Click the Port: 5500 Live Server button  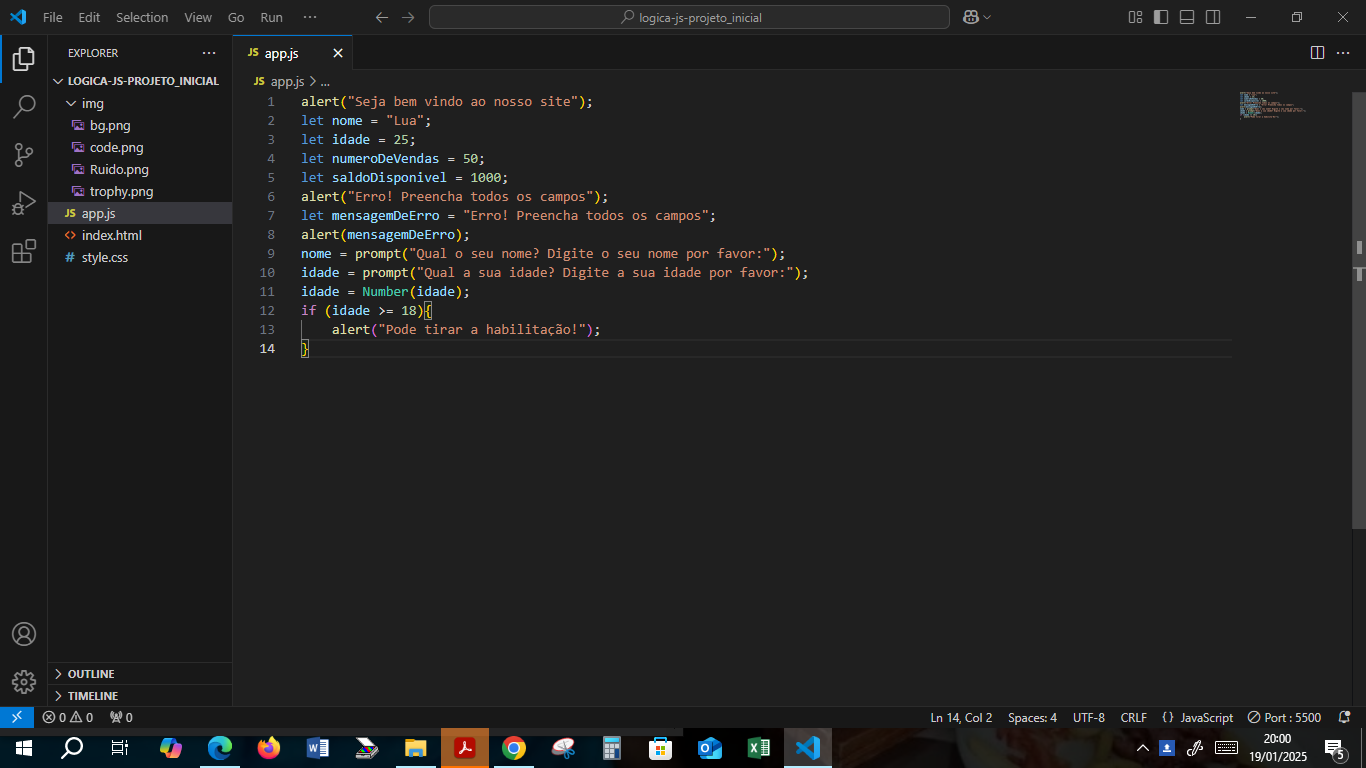(1285, 717)
